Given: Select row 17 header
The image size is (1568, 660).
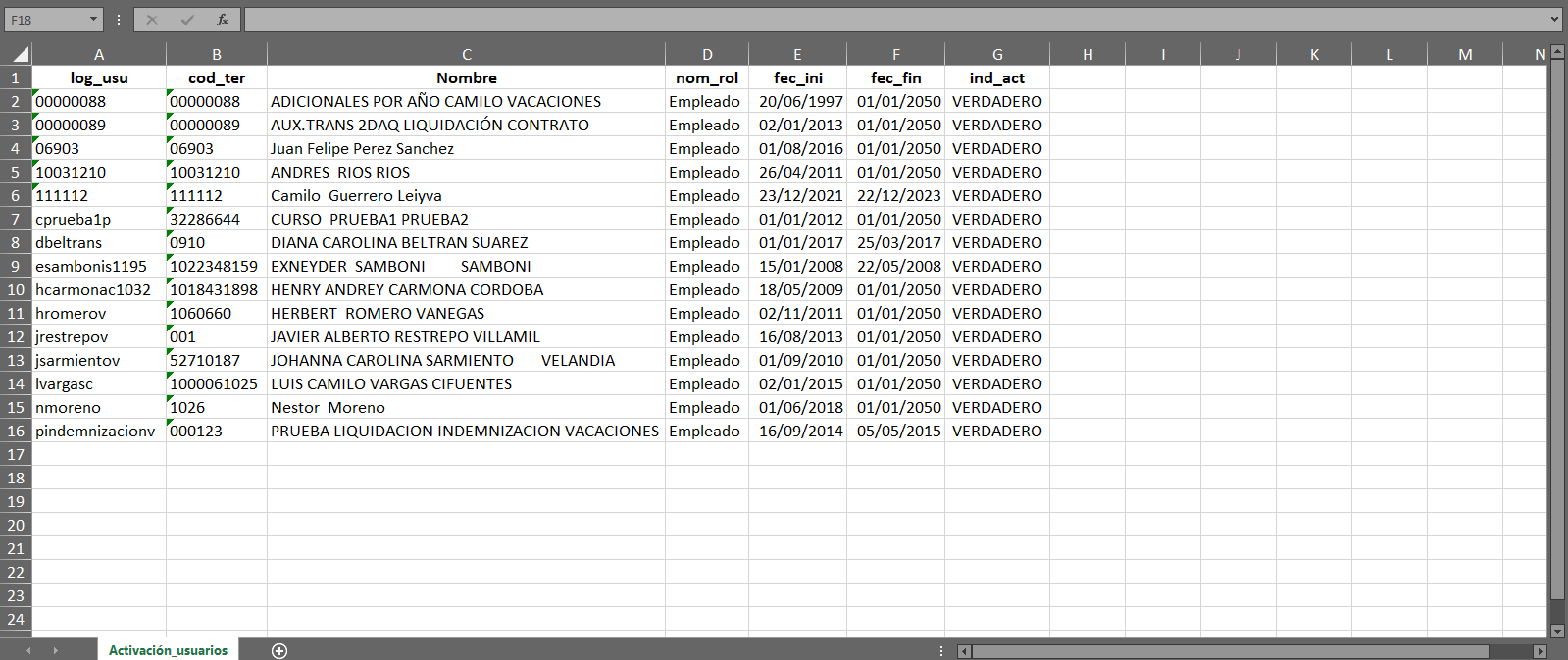Looking at the screenshot, I should pos(16,454).
